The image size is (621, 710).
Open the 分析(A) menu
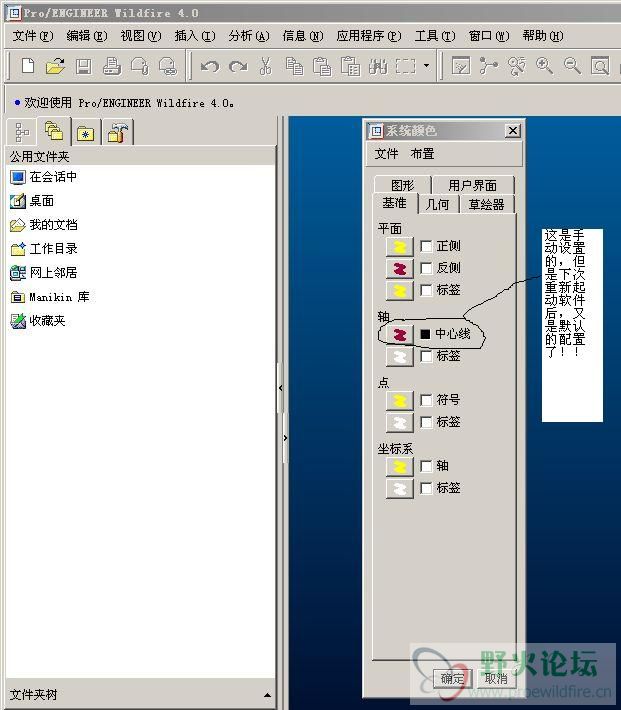[249, 35]
